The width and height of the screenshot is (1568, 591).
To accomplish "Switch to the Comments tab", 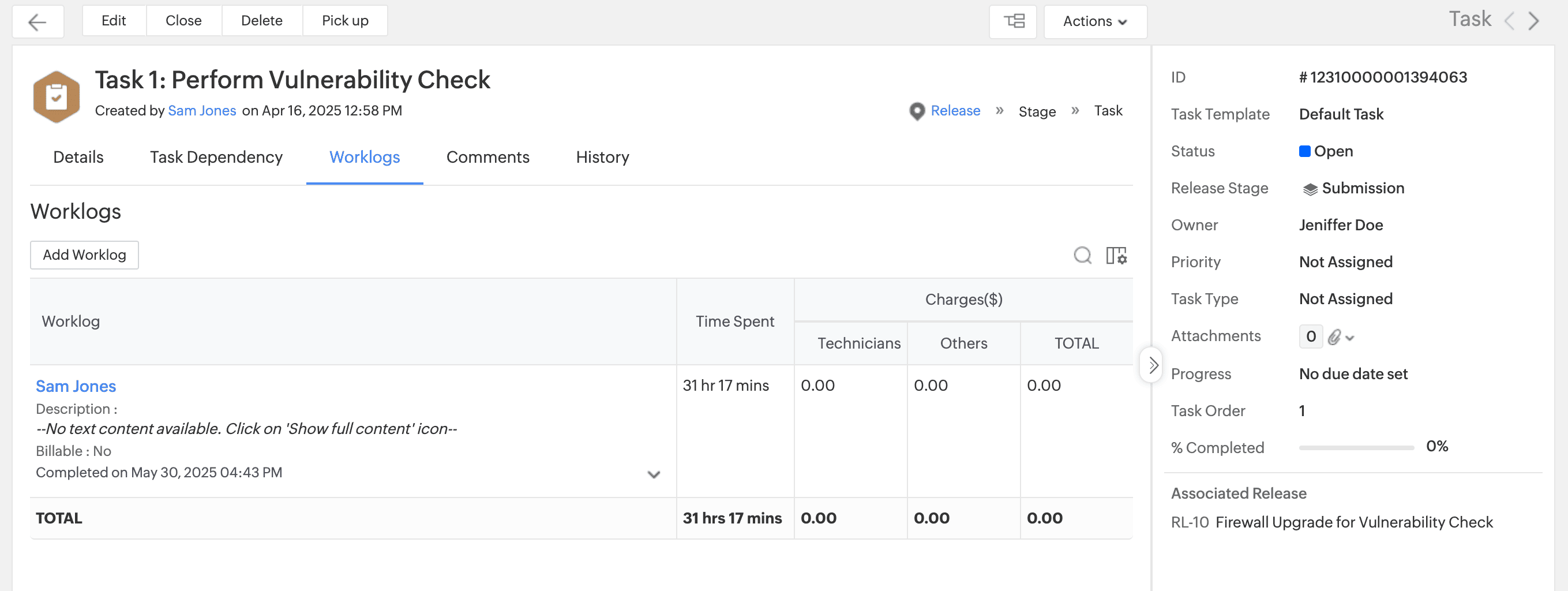I will click(x=487, y=157).
